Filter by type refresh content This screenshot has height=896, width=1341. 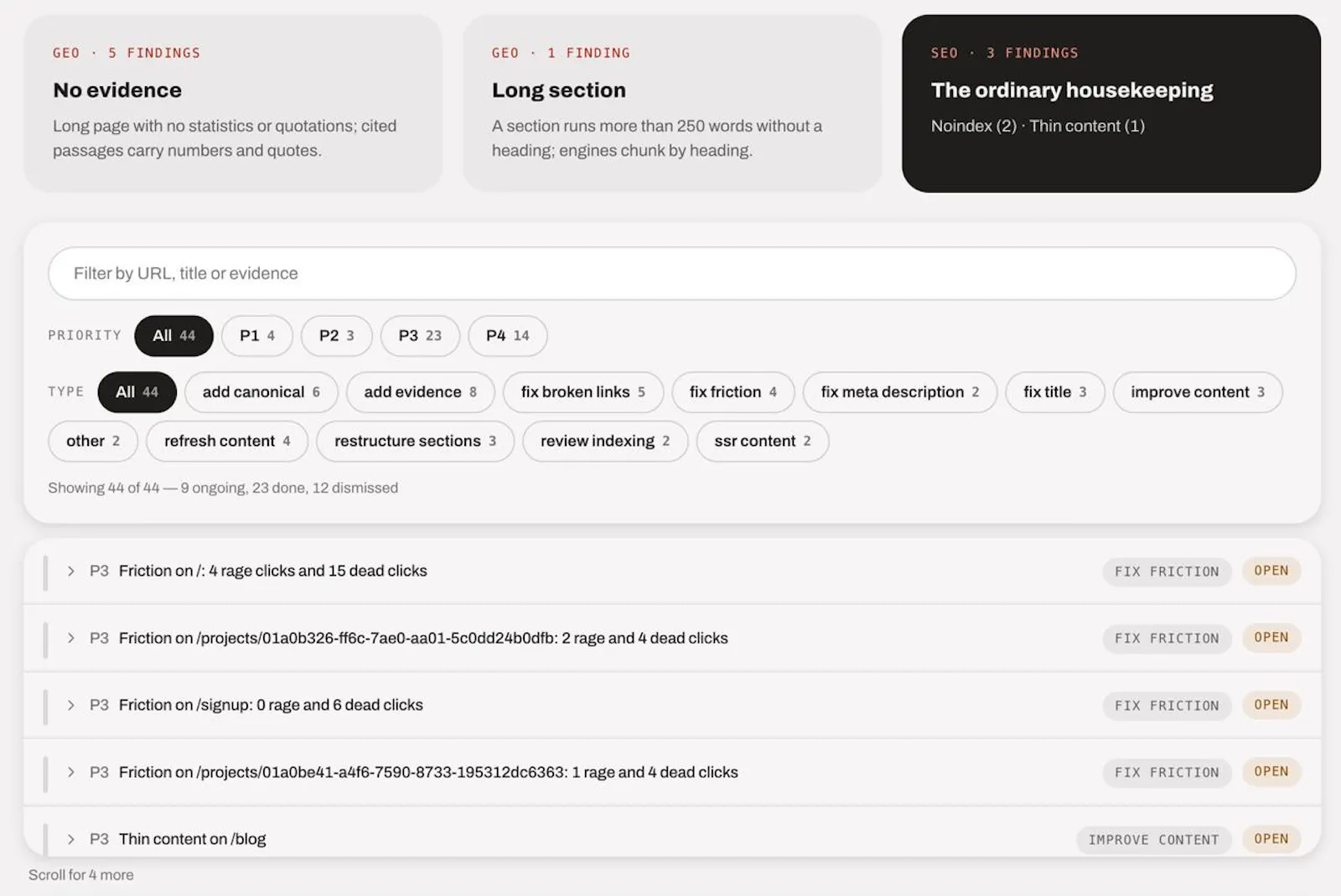tap(227, 441)
